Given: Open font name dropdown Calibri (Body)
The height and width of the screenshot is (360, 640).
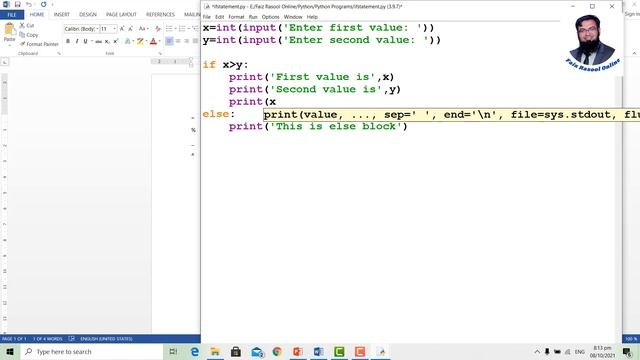Looking at the screenshot, I should 97,29.
